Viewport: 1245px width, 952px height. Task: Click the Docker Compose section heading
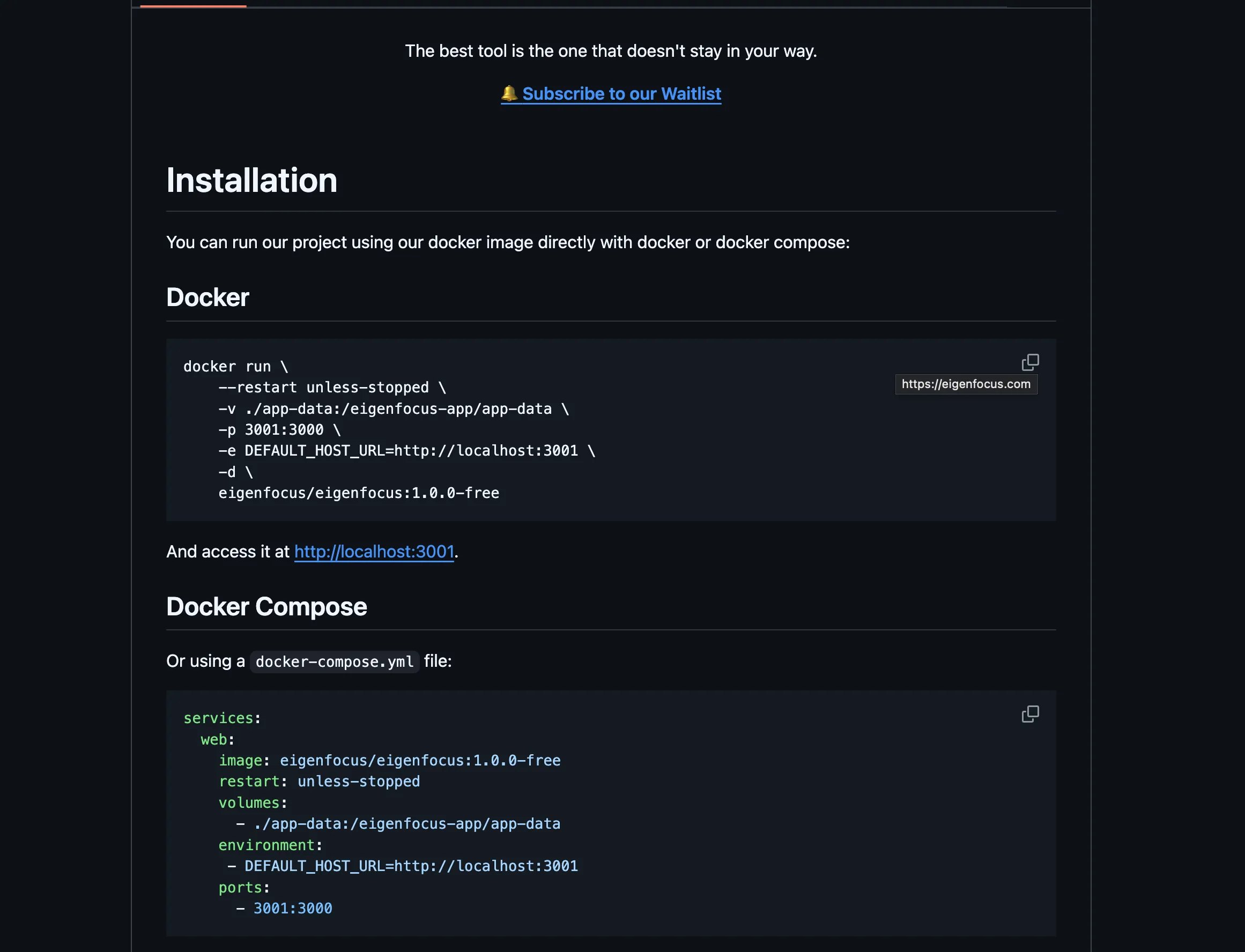pos(266,607)
